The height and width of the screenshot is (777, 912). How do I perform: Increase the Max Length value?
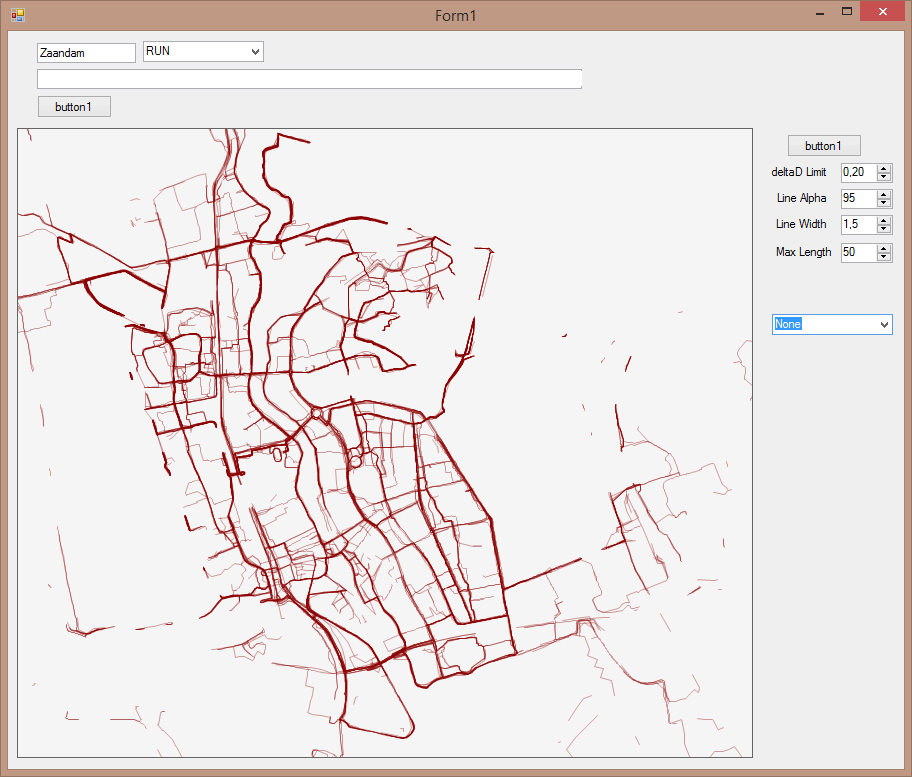point(884,249)
